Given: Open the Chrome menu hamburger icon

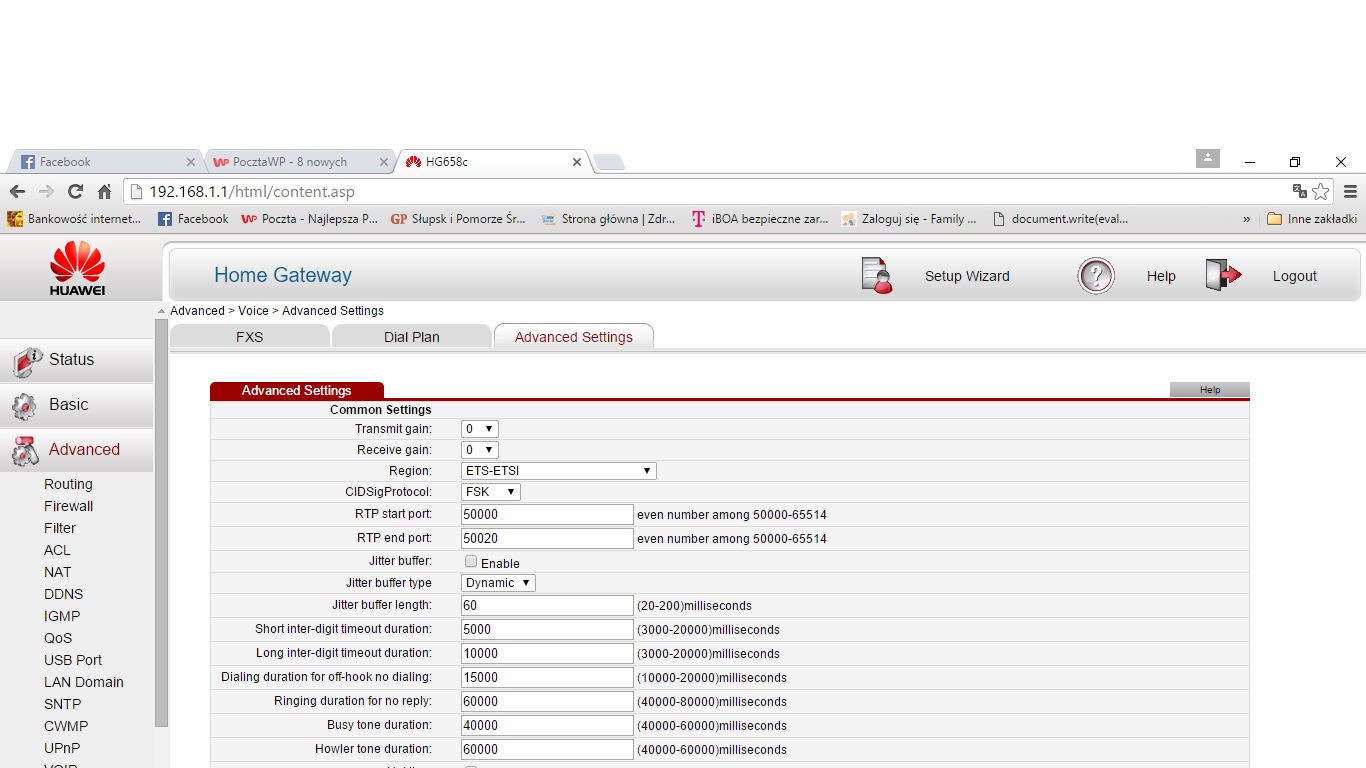Looking at the screenshot, I should 1350,191.
